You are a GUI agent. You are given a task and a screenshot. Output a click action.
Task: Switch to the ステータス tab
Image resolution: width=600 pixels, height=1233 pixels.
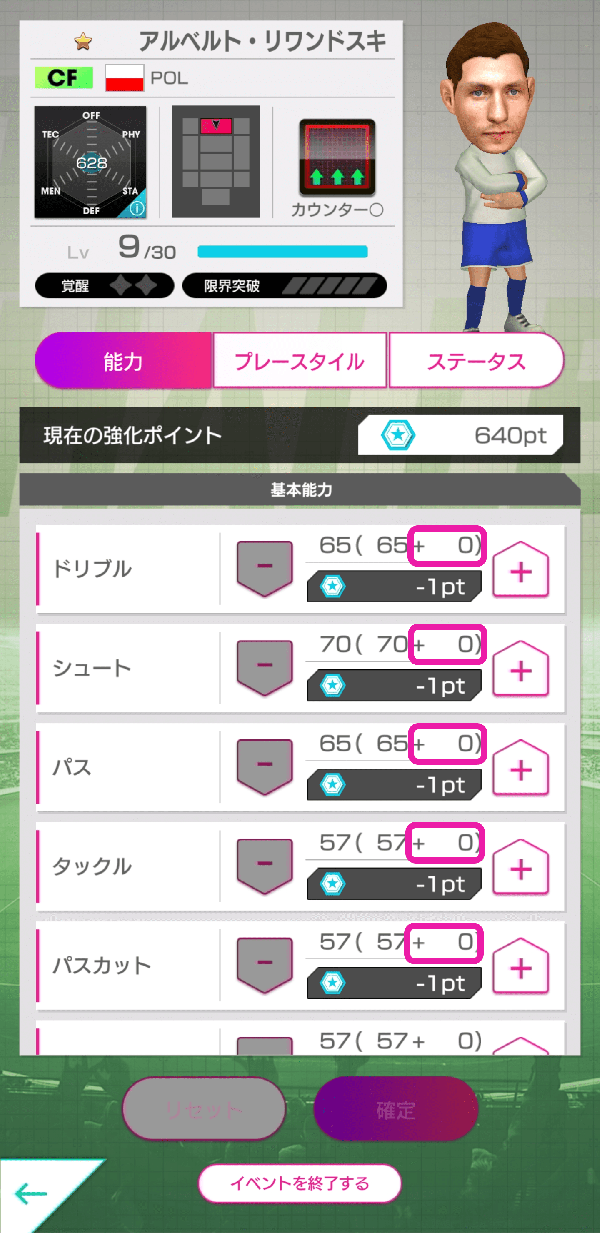pos(476,361)
